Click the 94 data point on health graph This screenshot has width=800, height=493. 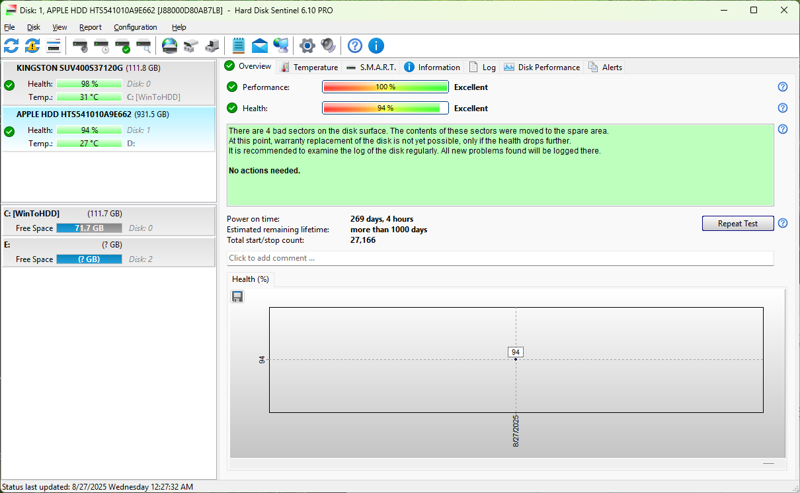(516, 359)
